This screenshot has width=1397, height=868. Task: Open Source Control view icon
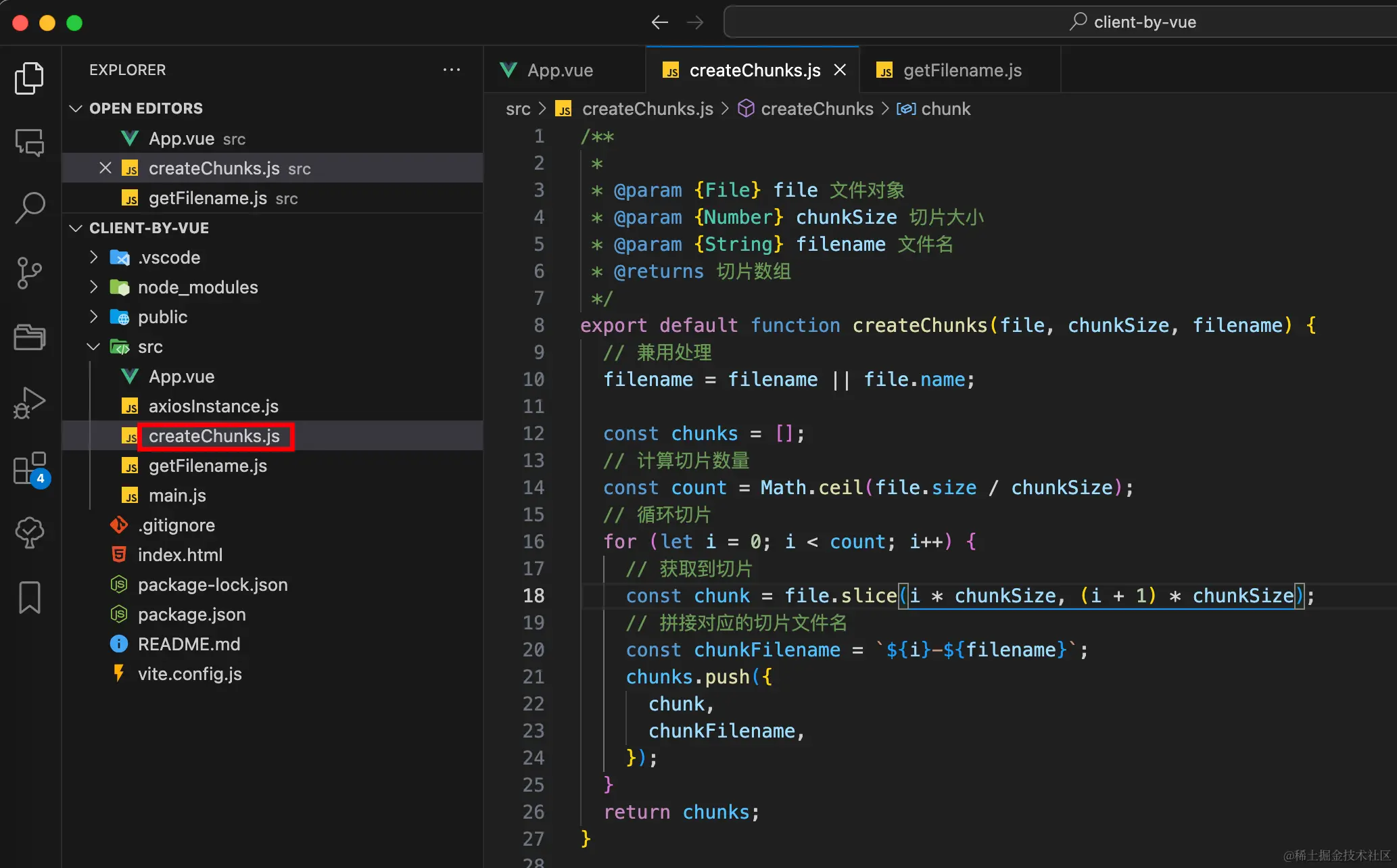29,272
